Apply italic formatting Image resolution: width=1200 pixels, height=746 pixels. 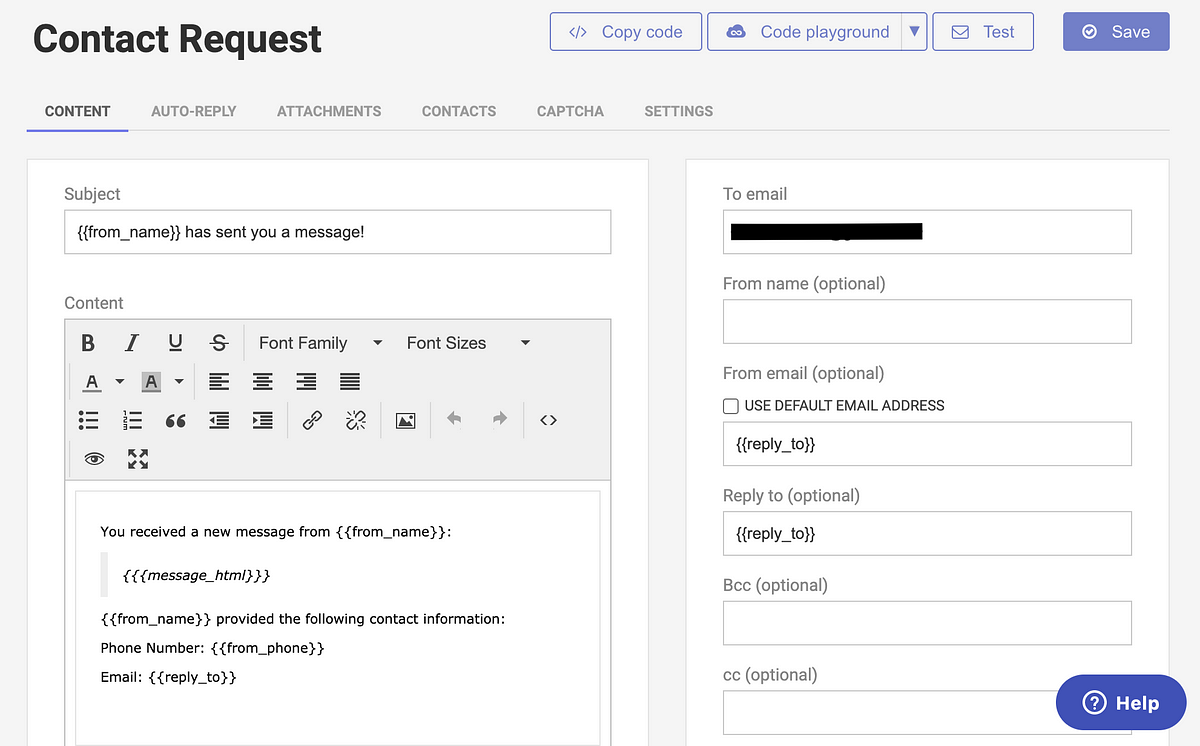click(x=131, y=343)
